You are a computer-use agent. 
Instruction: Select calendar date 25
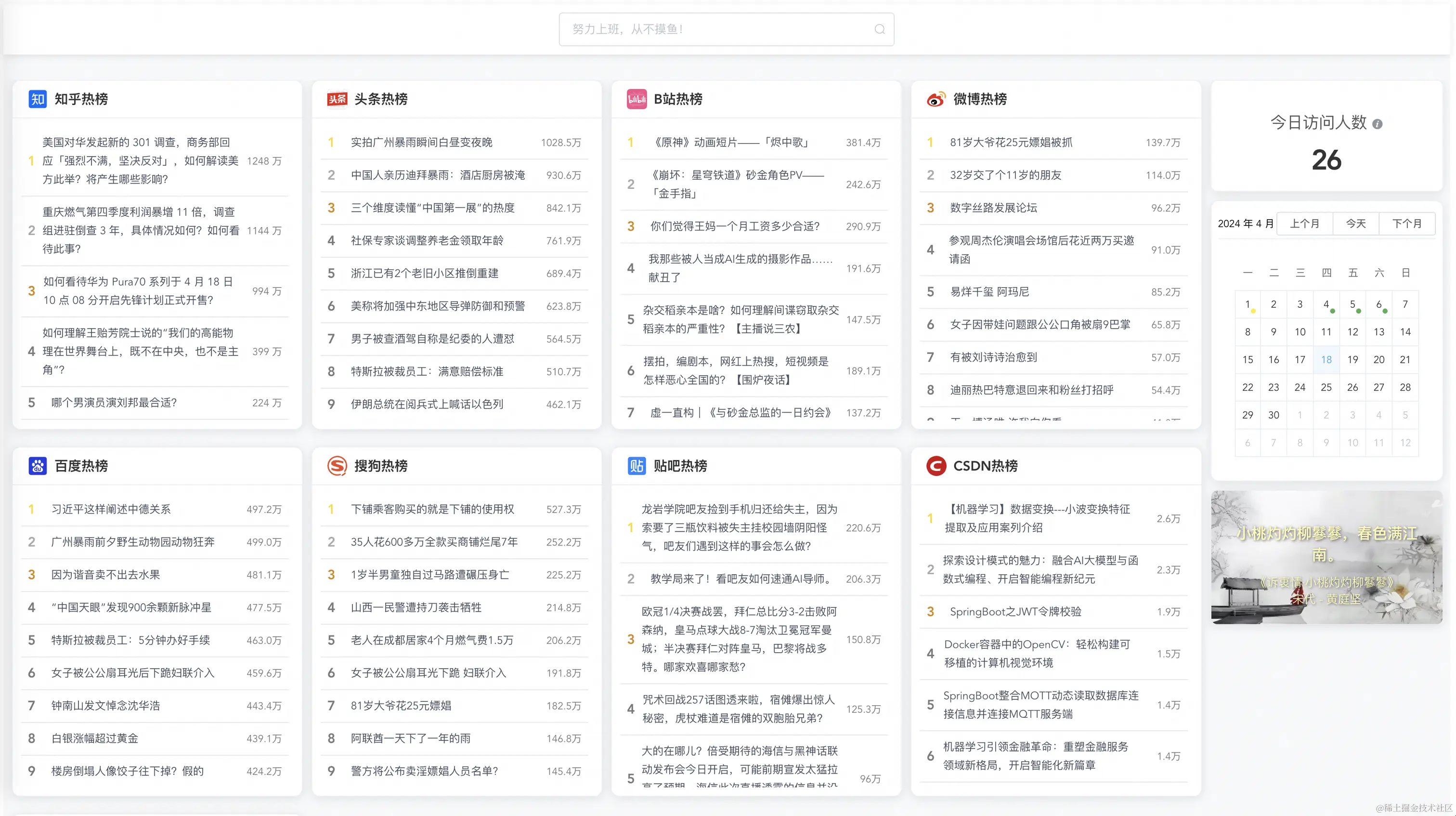pyautogui.click(x=1326, y=387)
